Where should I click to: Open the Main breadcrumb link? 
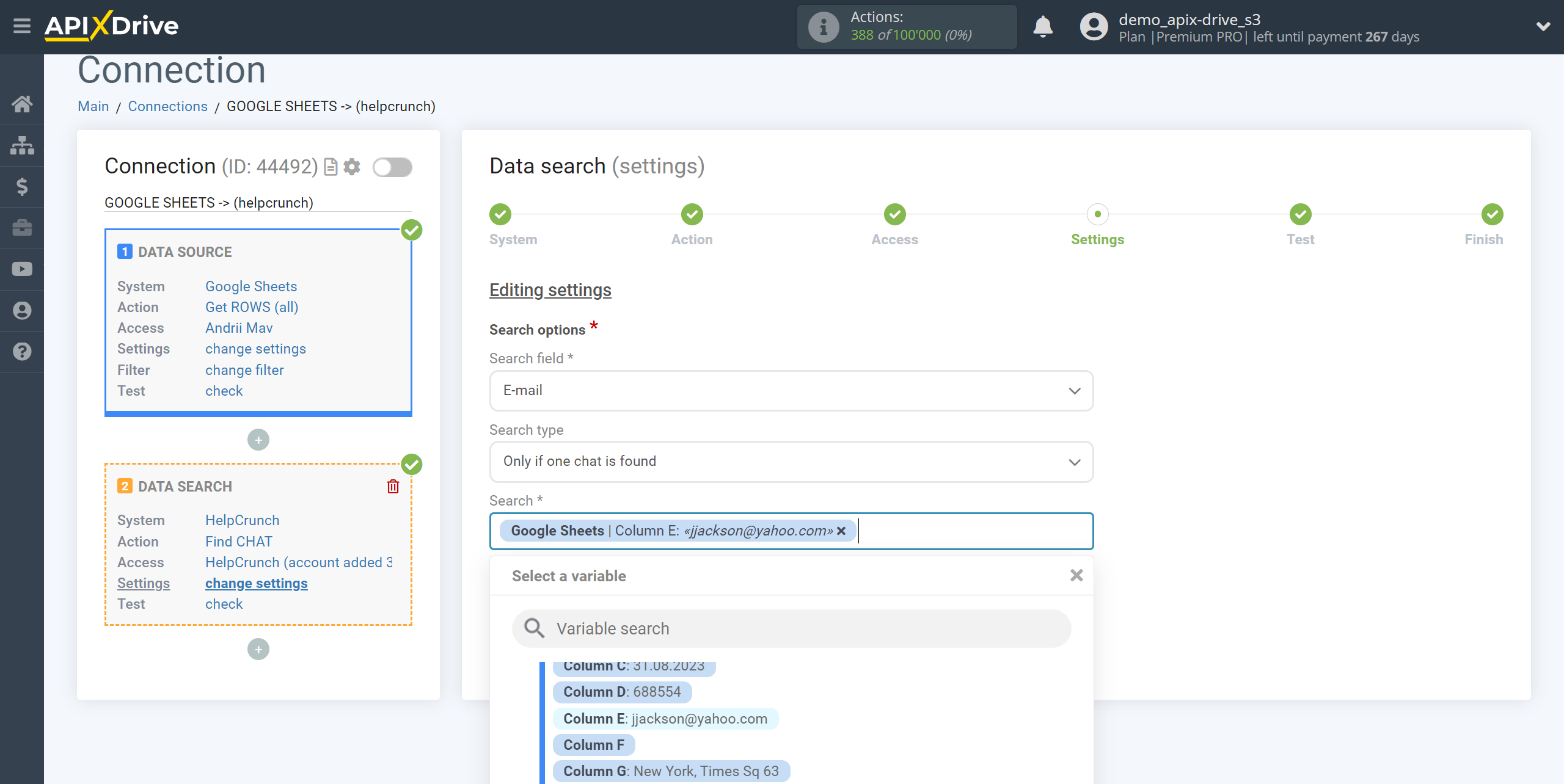[93, 106]
